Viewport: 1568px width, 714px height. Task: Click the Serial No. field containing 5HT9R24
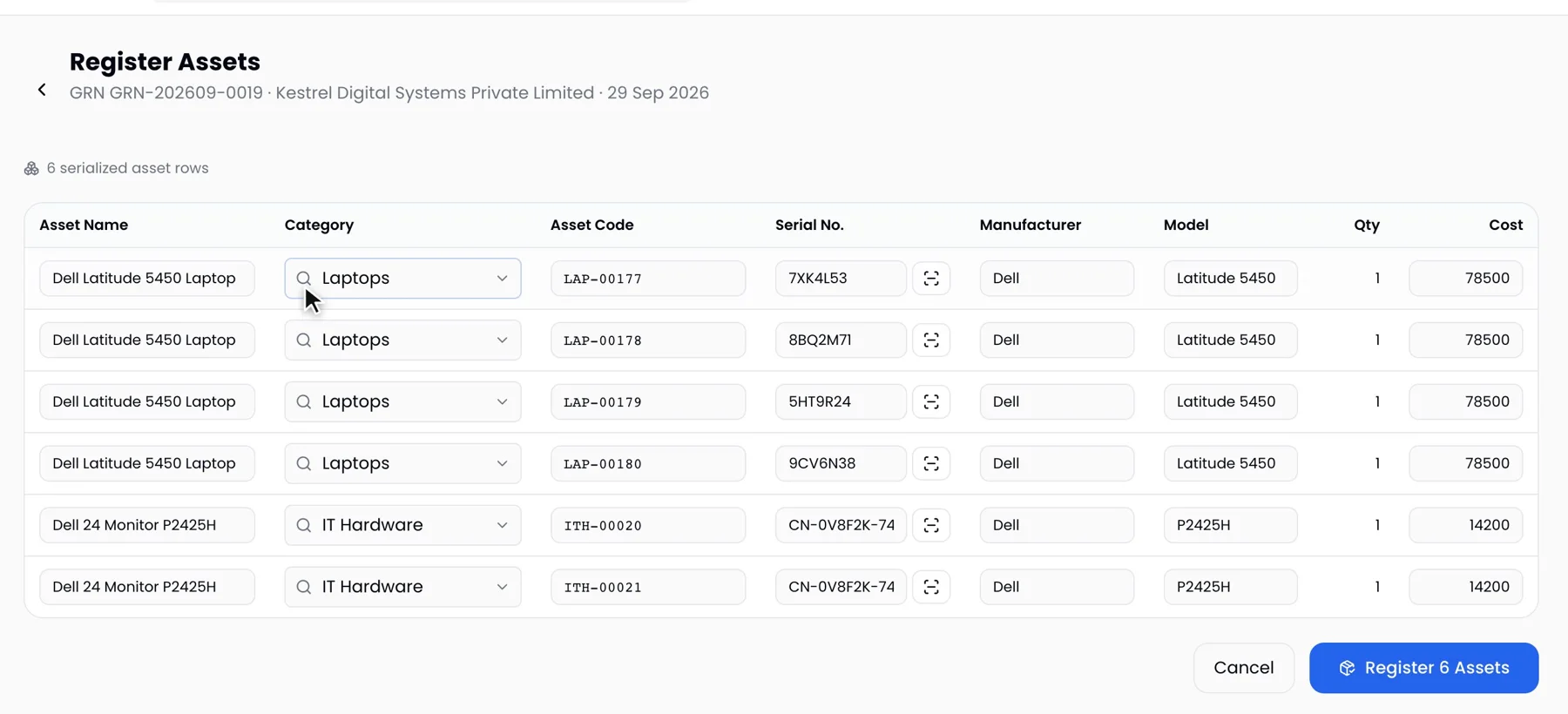[841, 402]
